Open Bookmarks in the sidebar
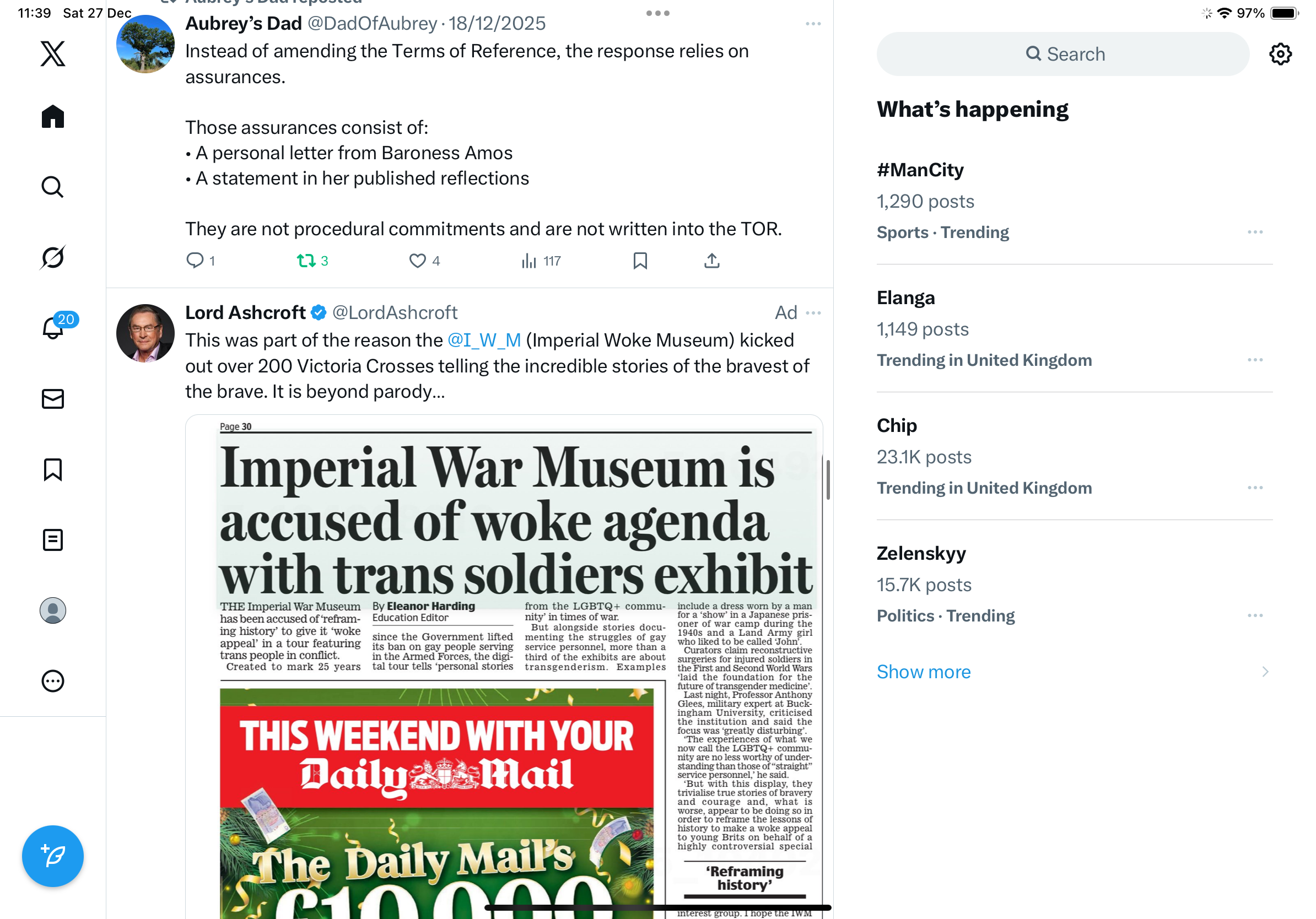The height and width of the screenshot is (919, 1316). tap(53, 469)
